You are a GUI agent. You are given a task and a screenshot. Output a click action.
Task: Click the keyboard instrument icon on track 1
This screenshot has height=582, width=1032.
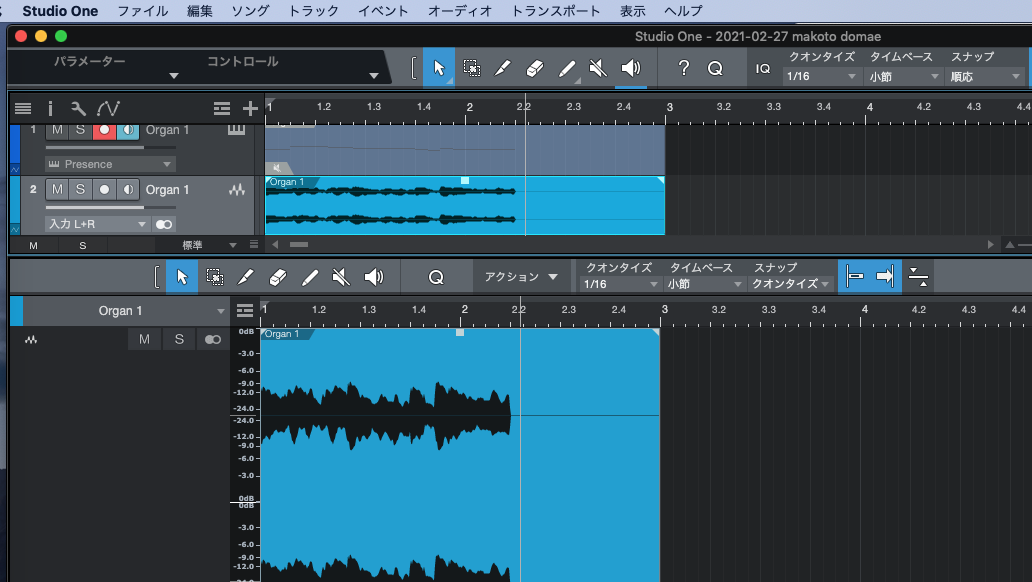tap(236, 129)
